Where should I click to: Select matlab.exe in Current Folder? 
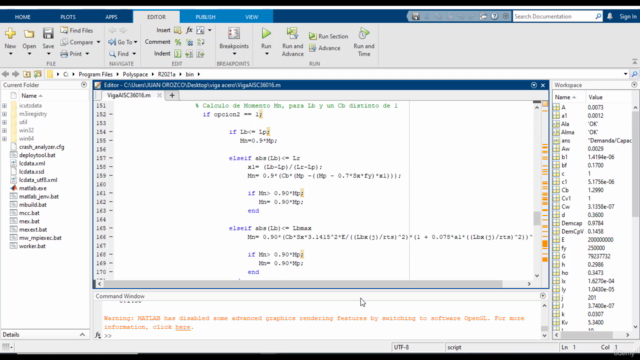[33, 188]
